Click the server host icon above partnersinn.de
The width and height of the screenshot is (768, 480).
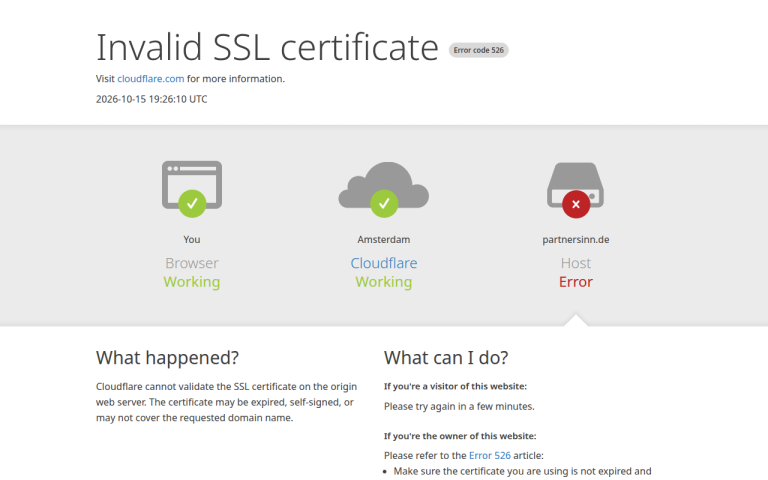click(576, 190)
